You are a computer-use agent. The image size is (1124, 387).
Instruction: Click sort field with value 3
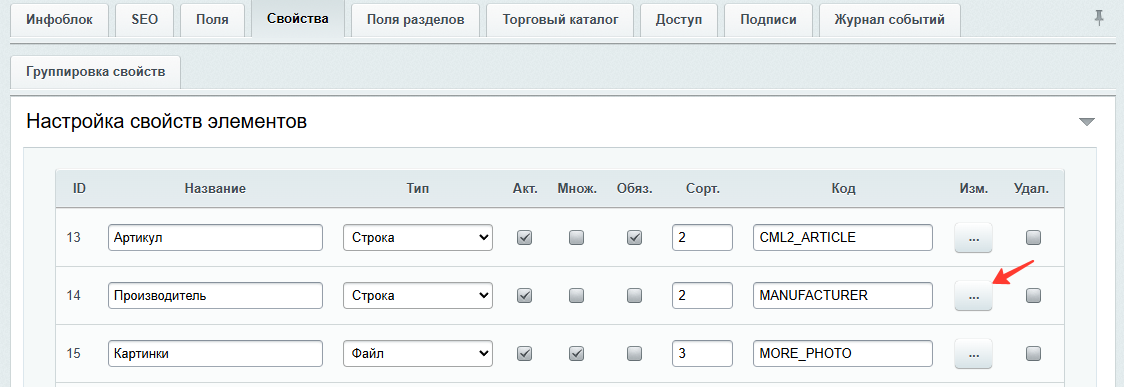point(702,353)
